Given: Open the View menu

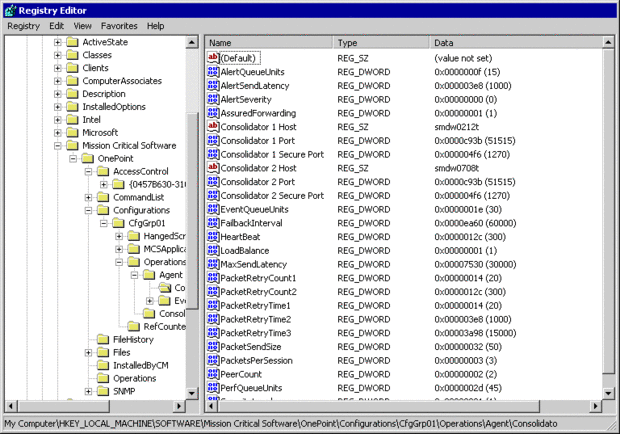Looking at the screenshot, I should [x=82, y=26].
